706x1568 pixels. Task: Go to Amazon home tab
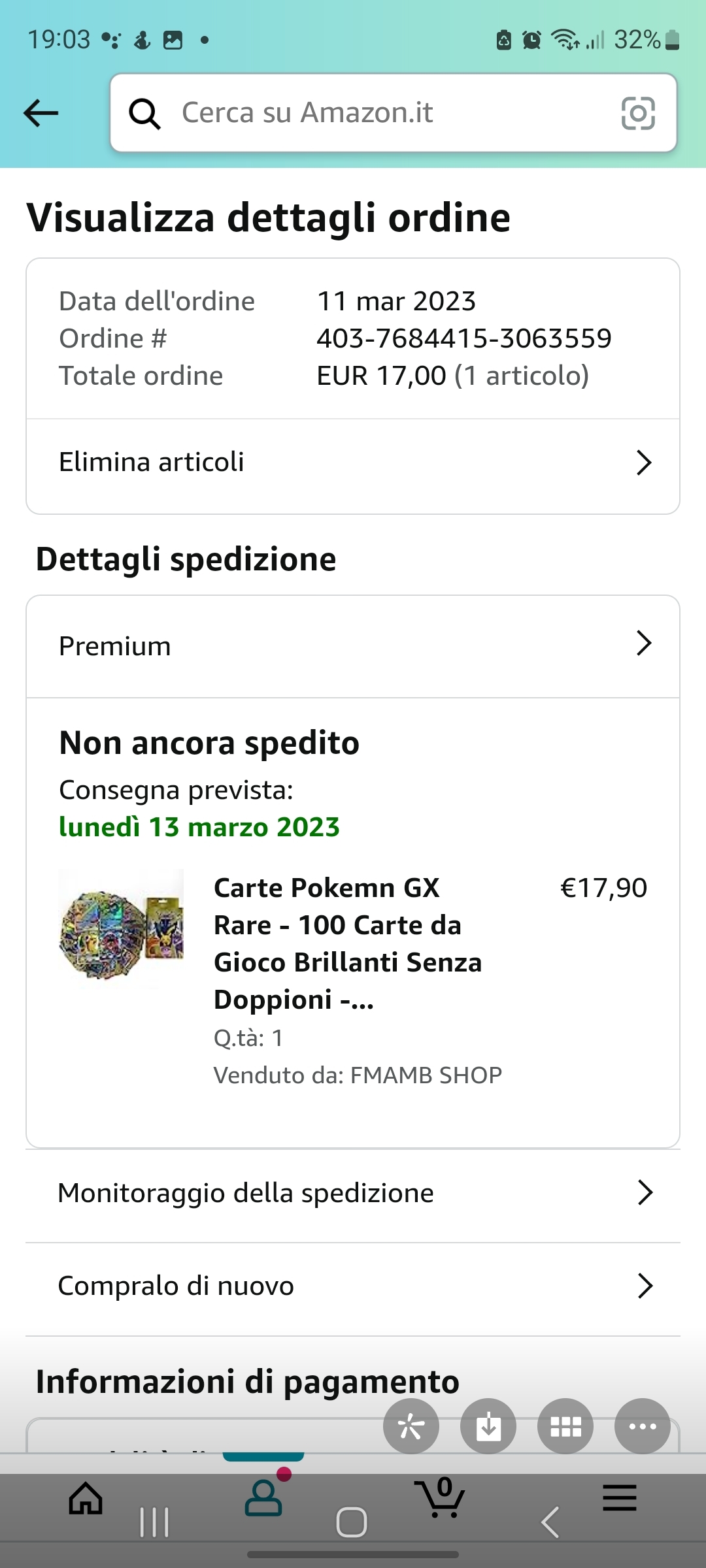point(86,1497)
